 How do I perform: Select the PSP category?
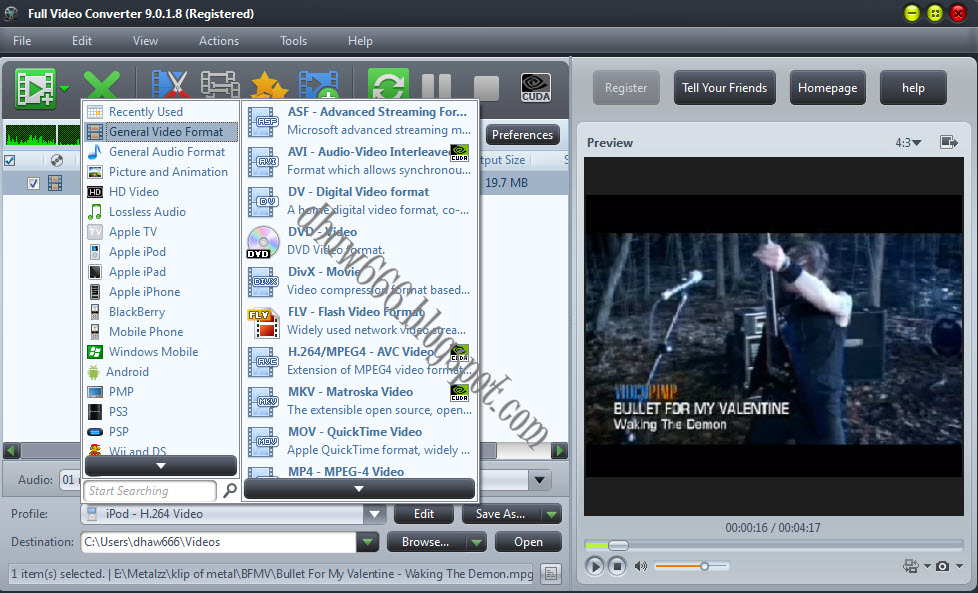pyautogui.click(x=161, y=431)
